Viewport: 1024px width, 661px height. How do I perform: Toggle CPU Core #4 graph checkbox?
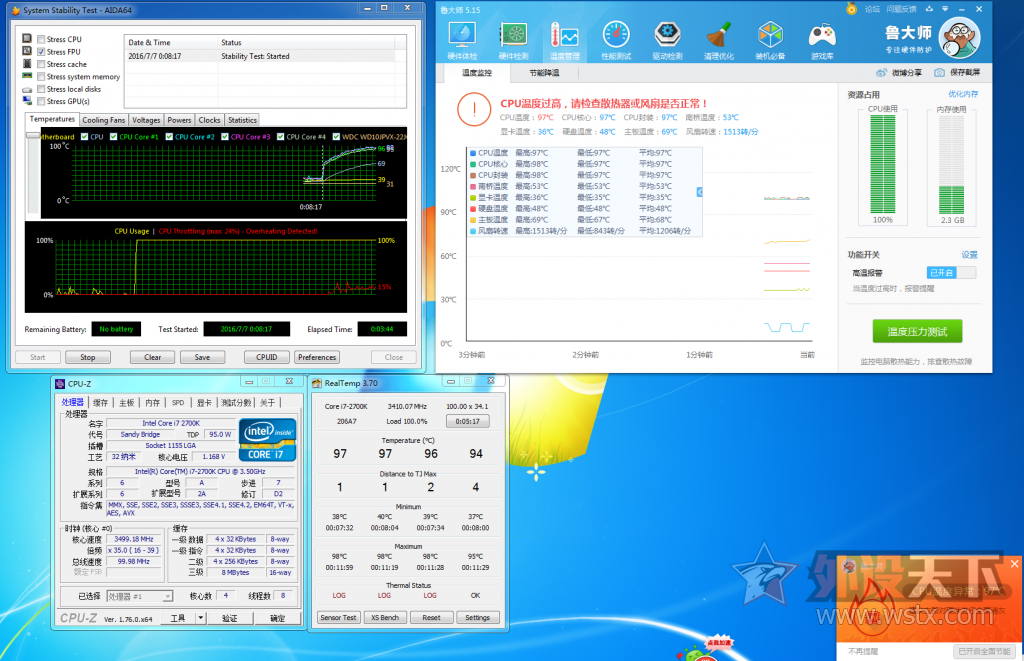280,137
